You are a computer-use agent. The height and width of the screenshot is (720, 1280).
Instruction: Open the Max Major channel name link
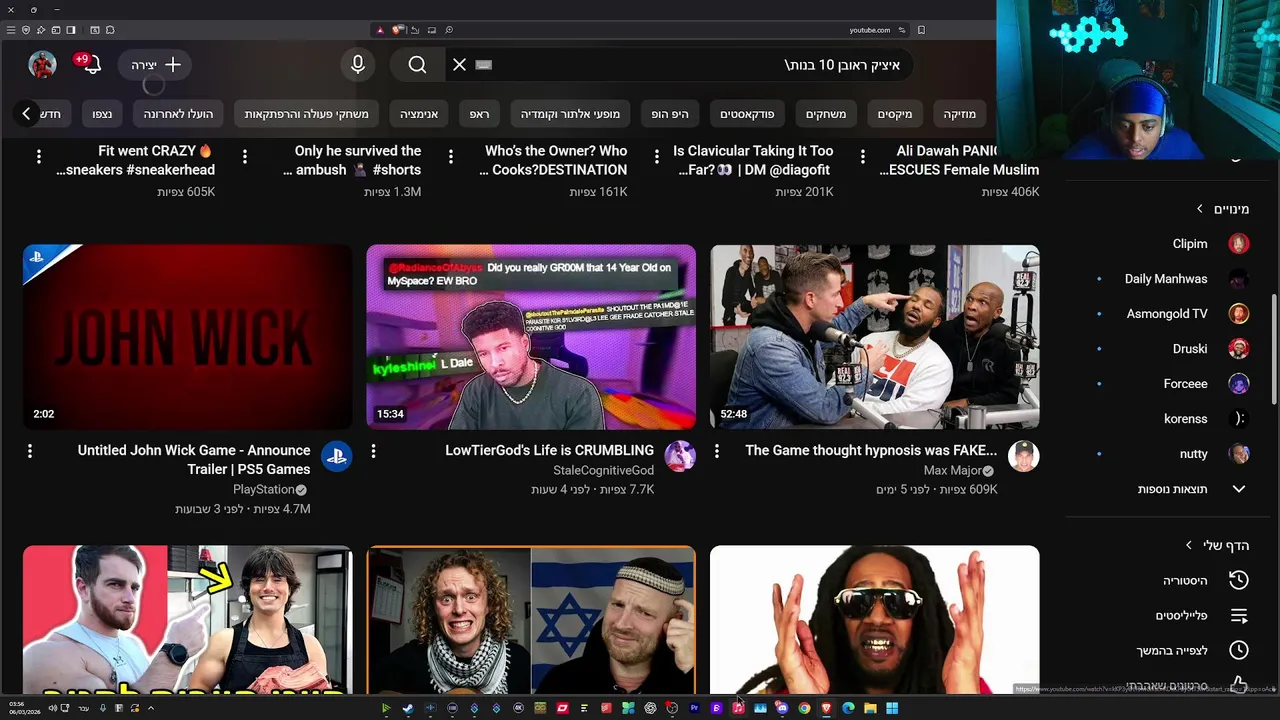[953, 470]
